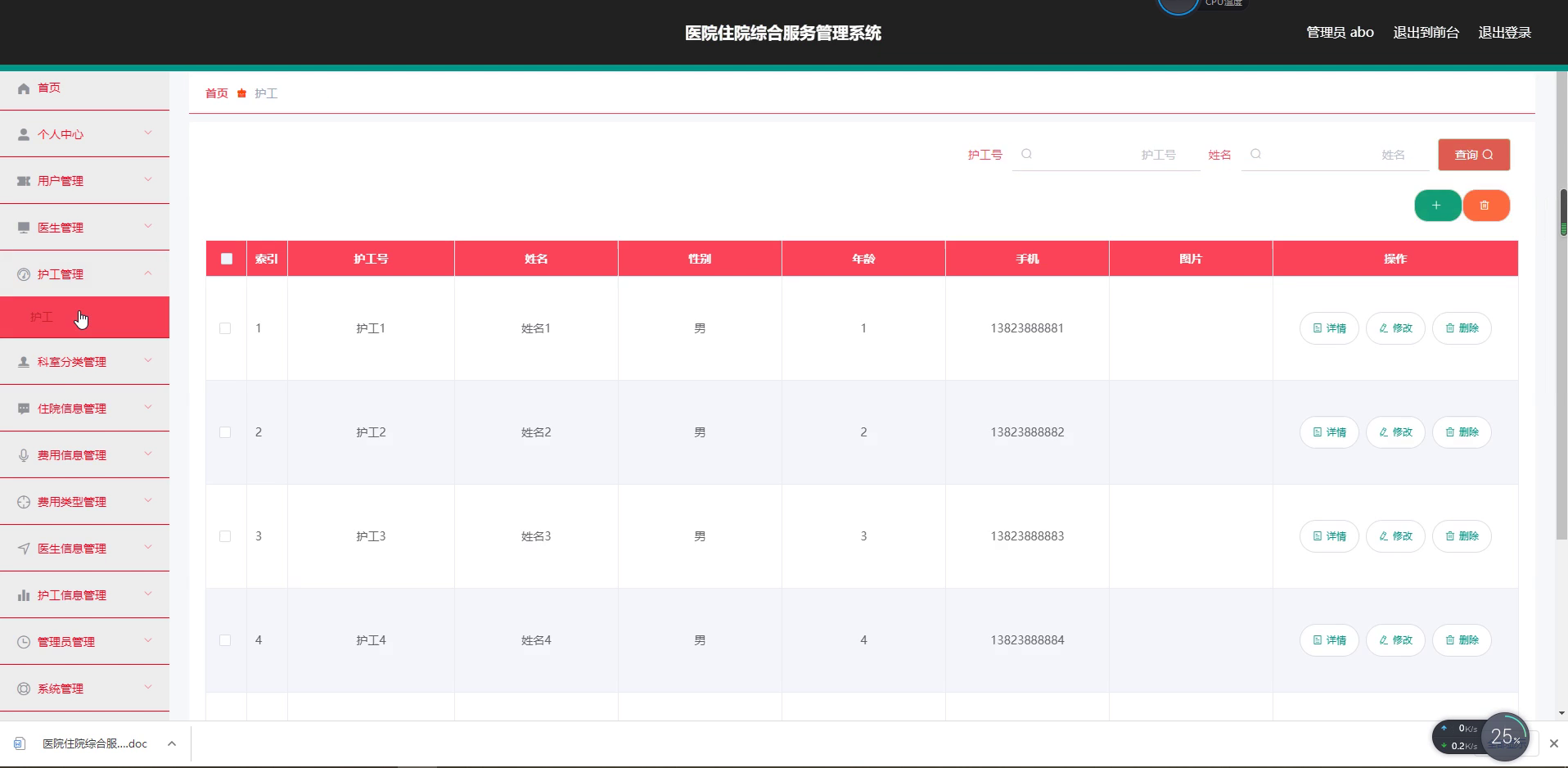Click the search icon in 姓名 field
The image size is (1568, 768).
point(1255,154)
